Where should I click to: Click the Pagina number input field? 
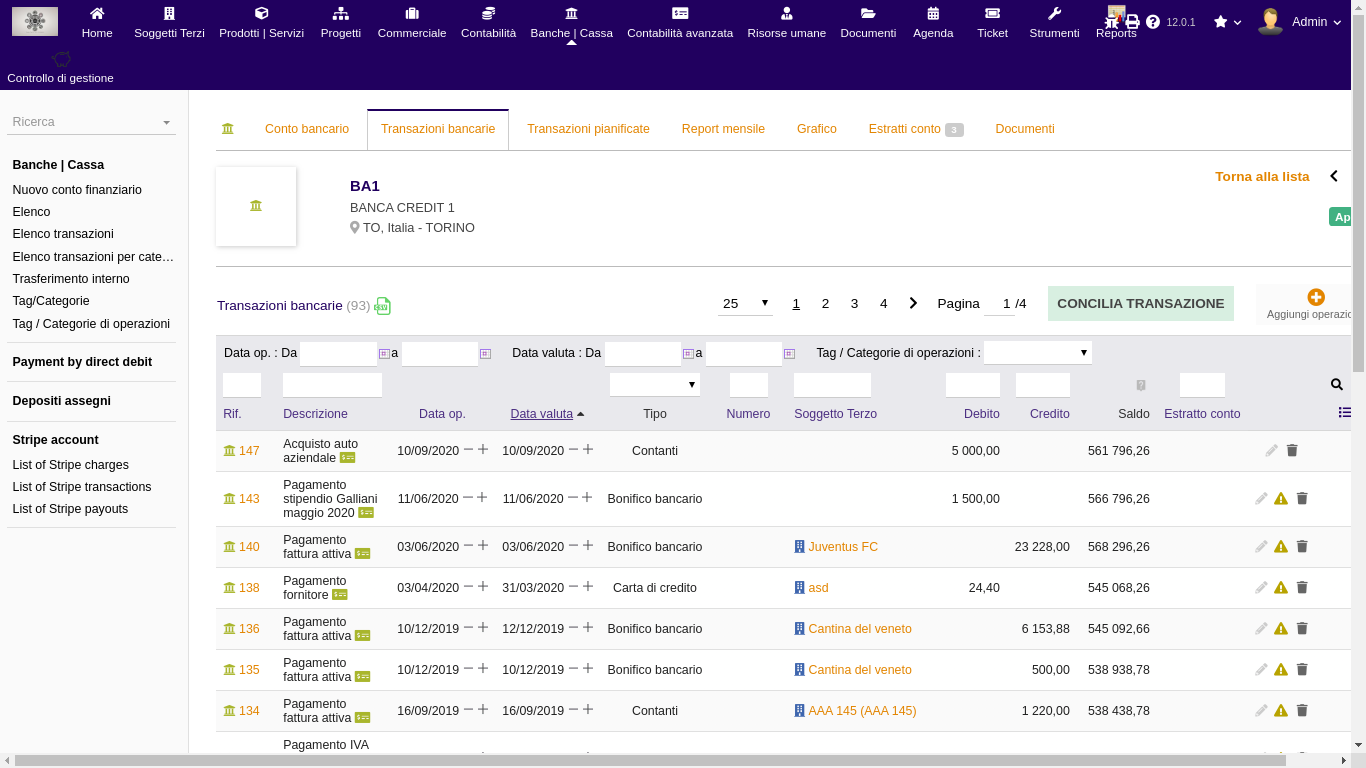tap(999, 303)
